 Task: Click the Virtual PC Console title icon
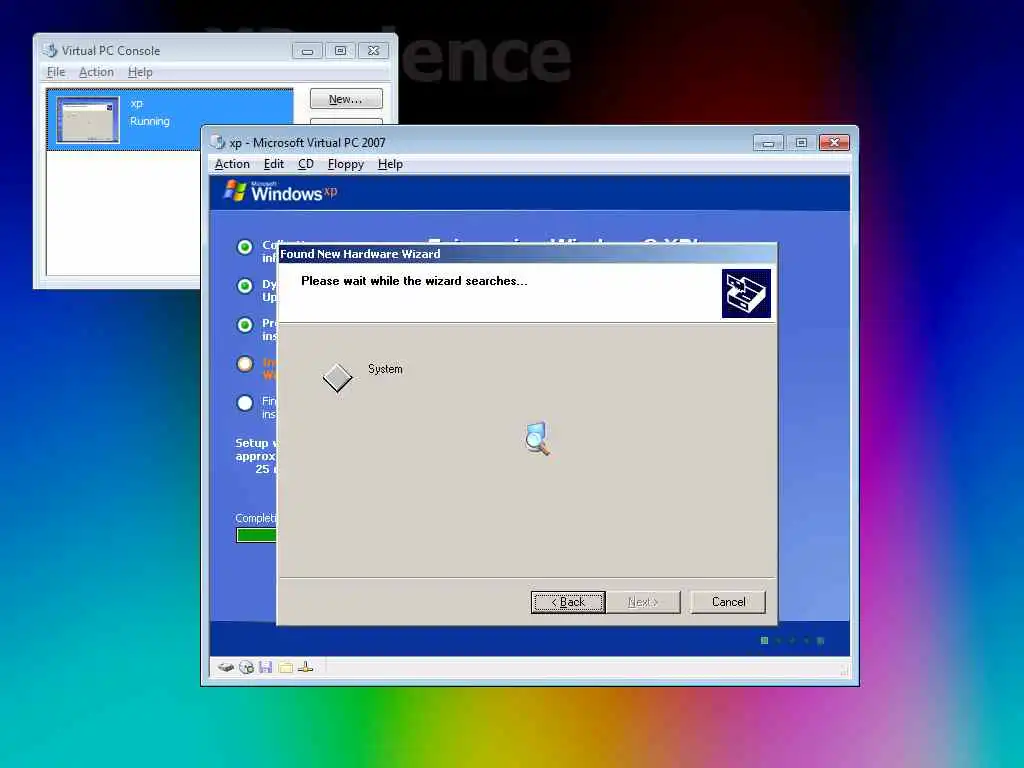[x=50, y=50]
